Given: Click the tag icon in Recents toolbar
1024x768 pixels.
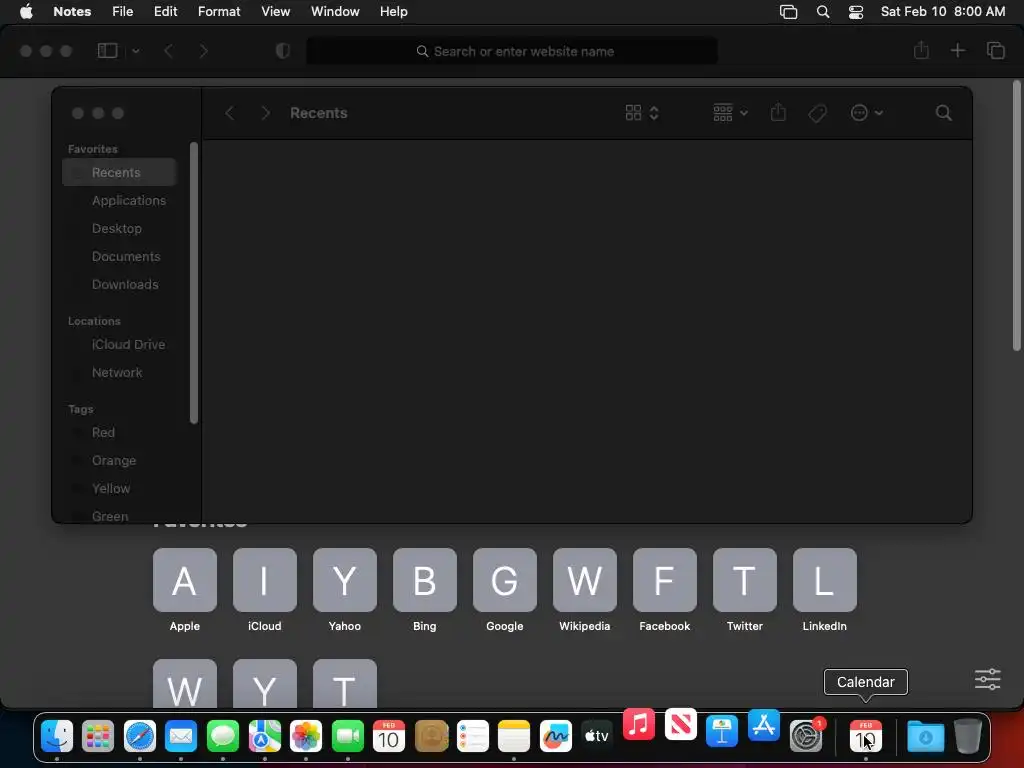Looking at the screenshot, I should point(817,114).
